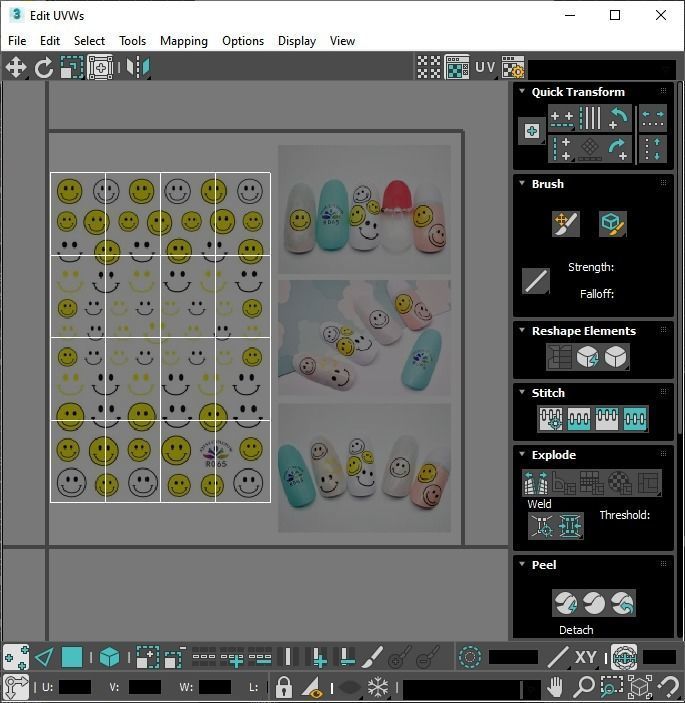Click Stitch To Average icon
685x703 pixels.
pyautogui.click(x=579, y=419)
